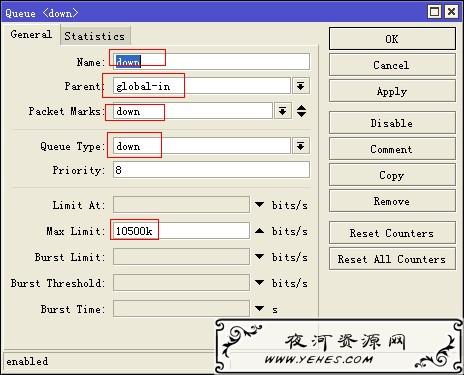
Task: Close the Queue down window
Action: 451,12
